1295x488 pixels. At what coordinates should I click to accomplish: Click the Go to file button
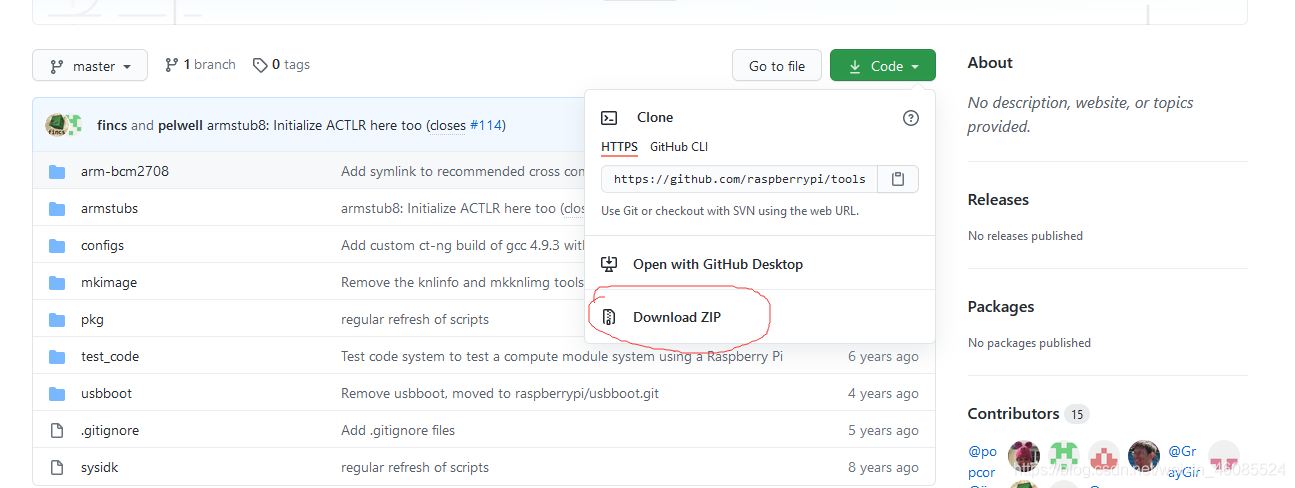pyautogui.click(x=777, y=66)
